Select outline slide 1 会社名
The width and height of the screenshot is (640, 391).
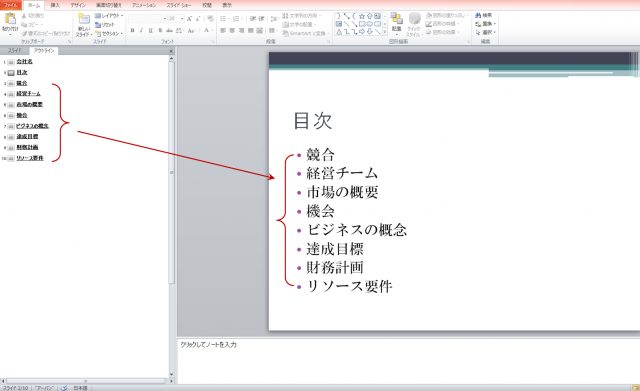point(24,62)
